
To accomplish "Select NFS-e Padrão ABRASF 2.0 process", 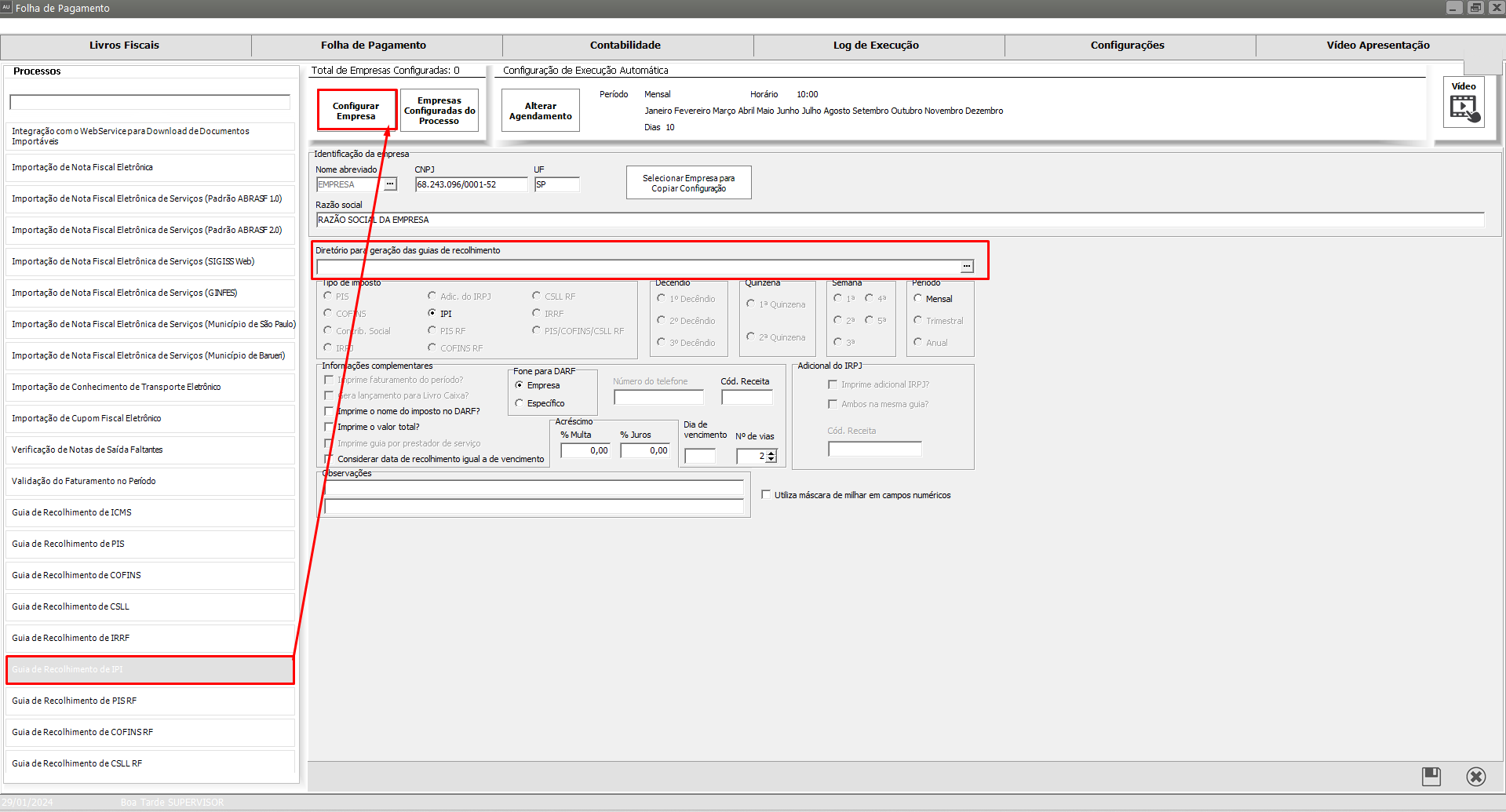I will point(150,230).
